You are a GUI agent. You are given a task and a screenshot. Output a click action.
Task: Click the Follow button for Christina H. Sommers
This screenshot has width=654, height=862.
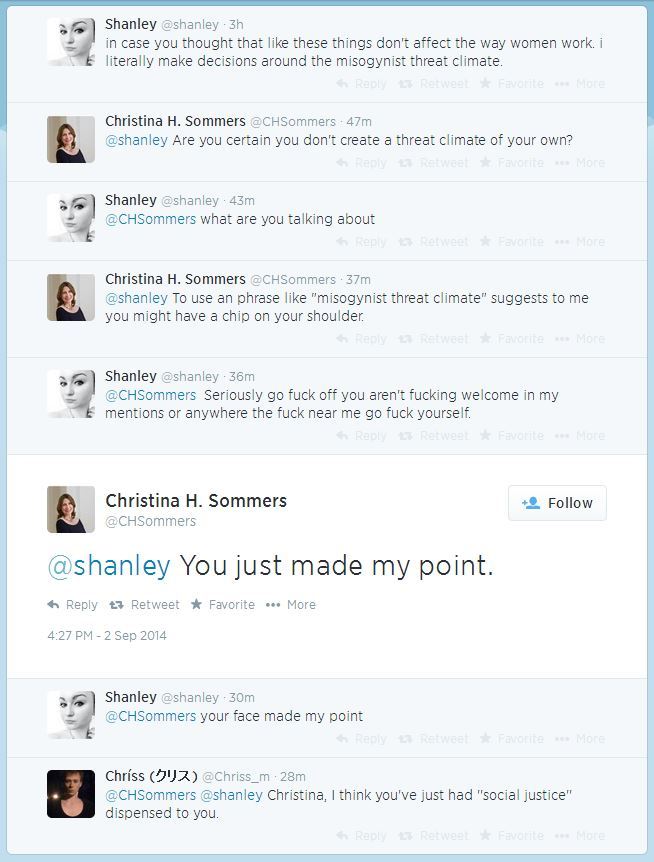[x=557, y=503]
